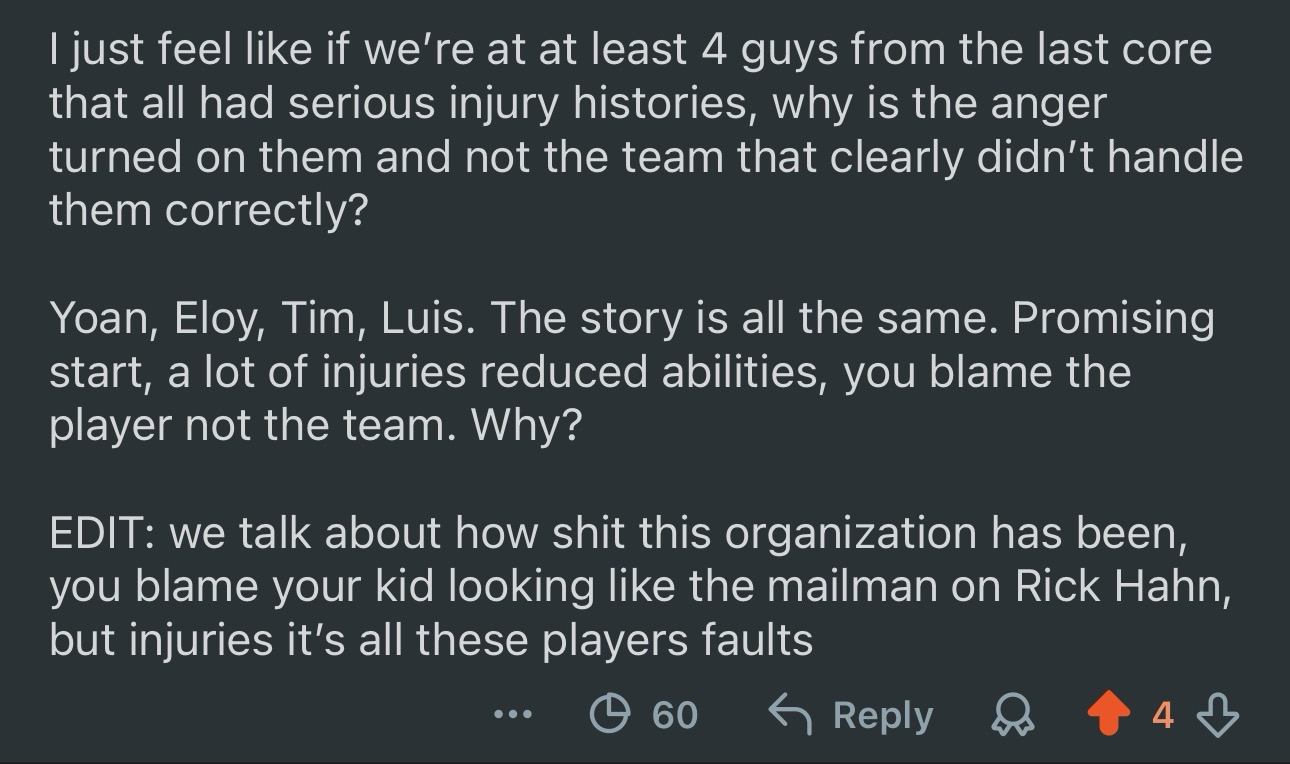Click the curved reply arrow icon
Image resolution: width=1290 pixels, height=764 pixels.
coord(790,713)
